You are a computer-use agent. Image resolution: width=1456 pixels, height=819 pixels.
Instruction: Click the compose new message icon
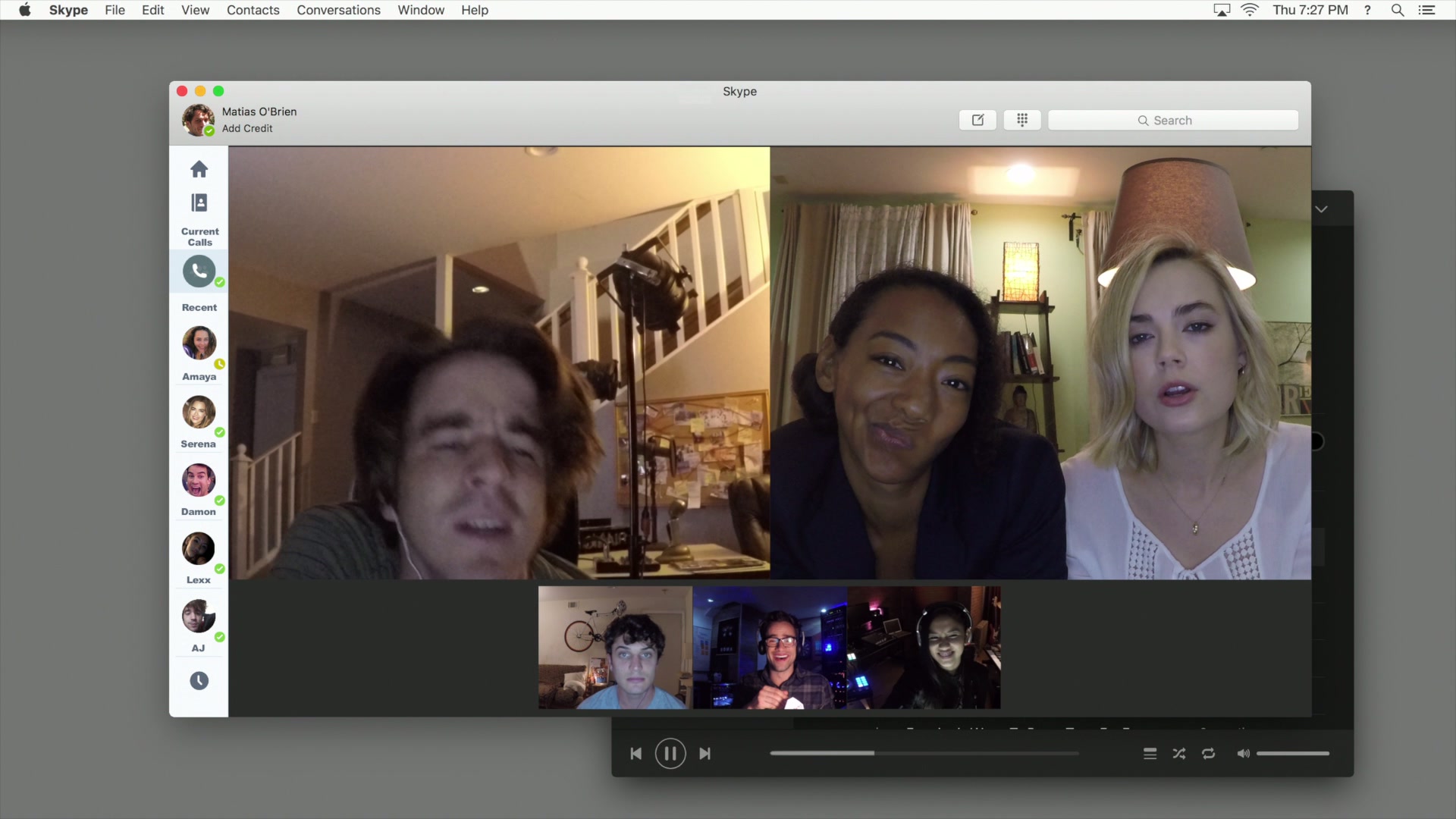[x=977, y=120]
